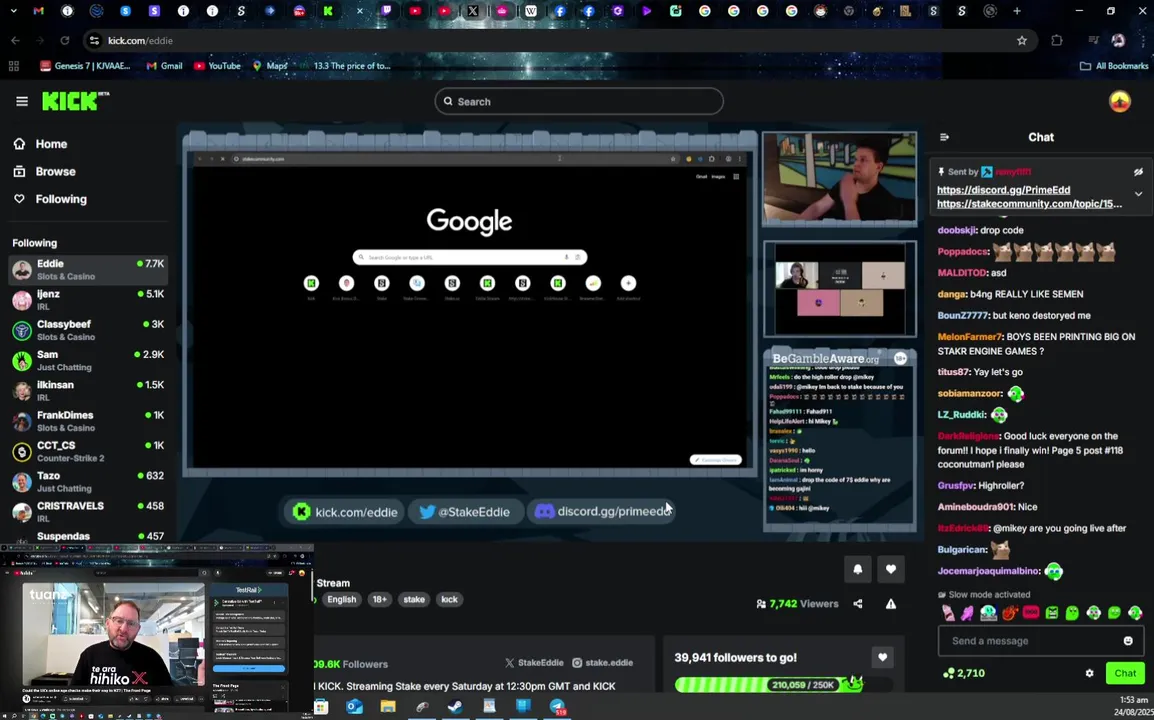Click the 18+ stream tag
The image size is (1154, 720).
pos(379,599)
